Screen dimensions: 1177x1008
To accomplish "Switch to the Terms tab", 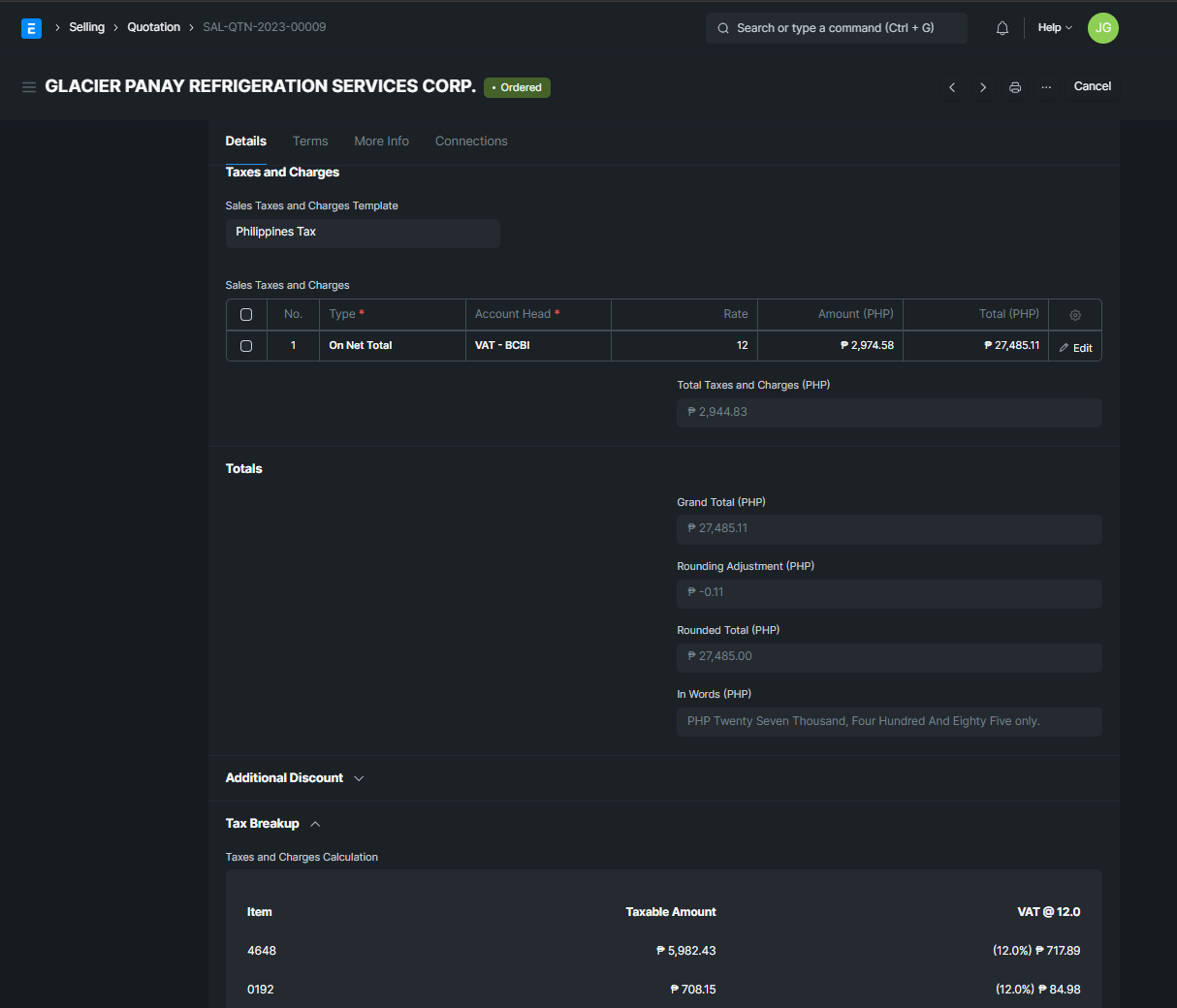I will (x=310, y=142).
